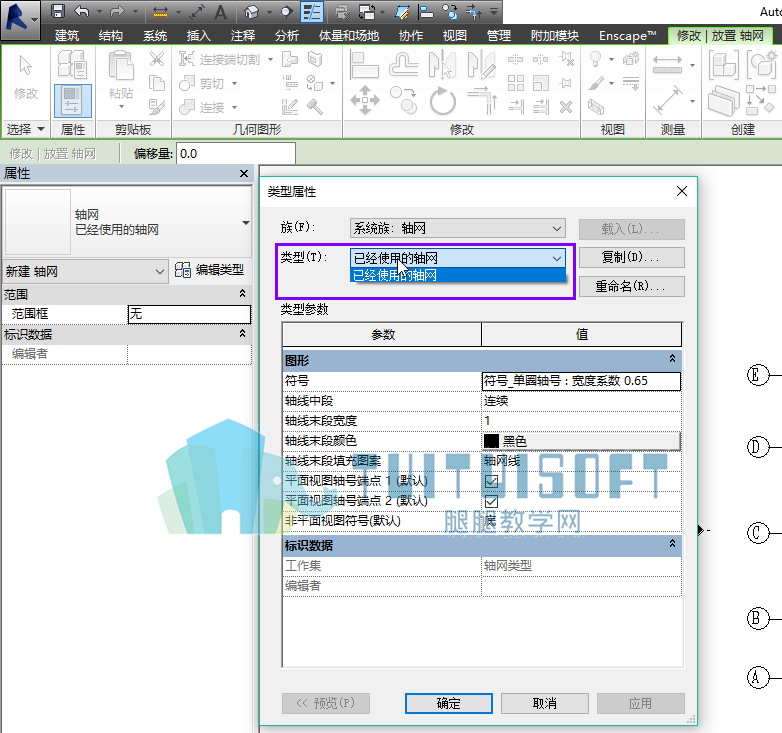The height and width of the screenshot is (733, 782).
Task: Close the Type Properties dialog
Action: (682, 191)
